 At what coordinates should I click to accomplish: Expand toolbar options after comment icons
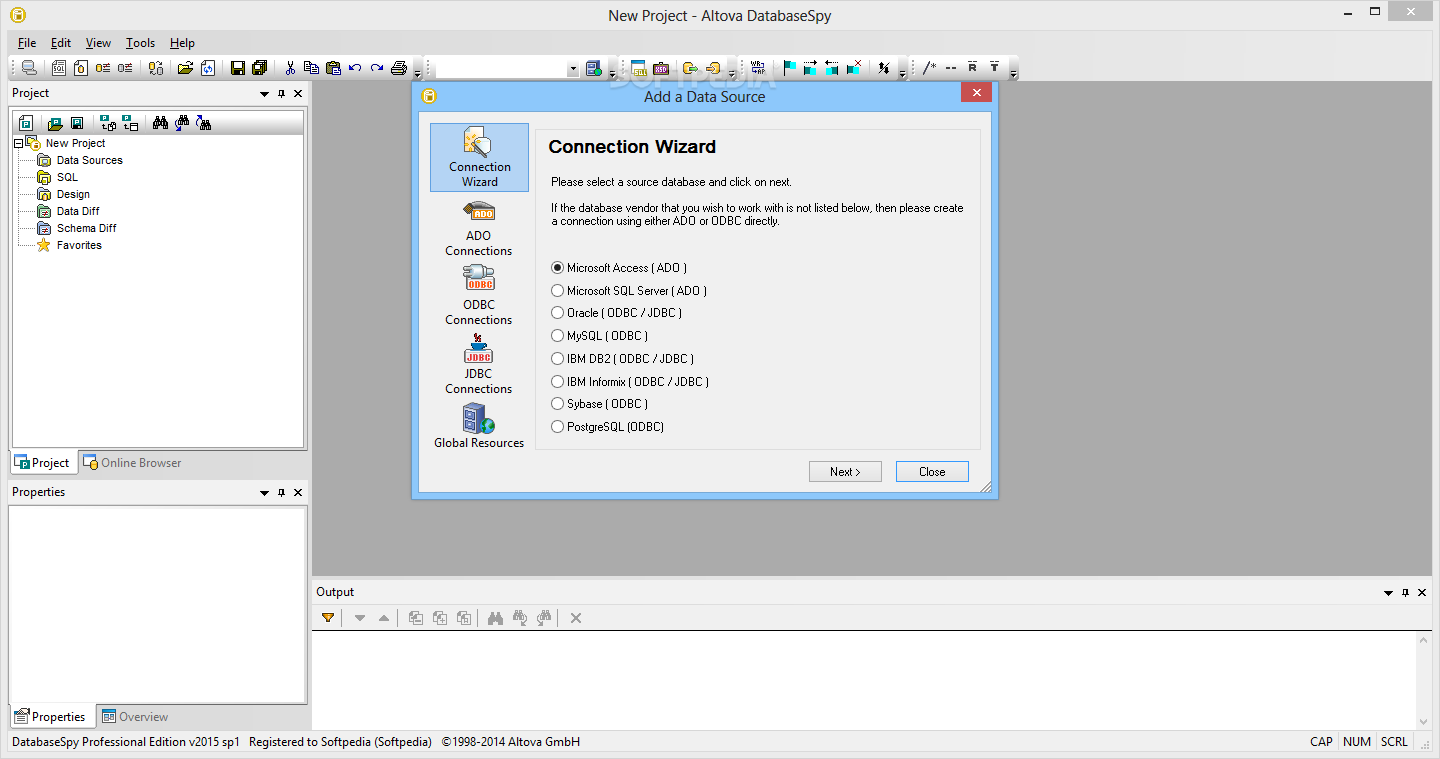1013,73
